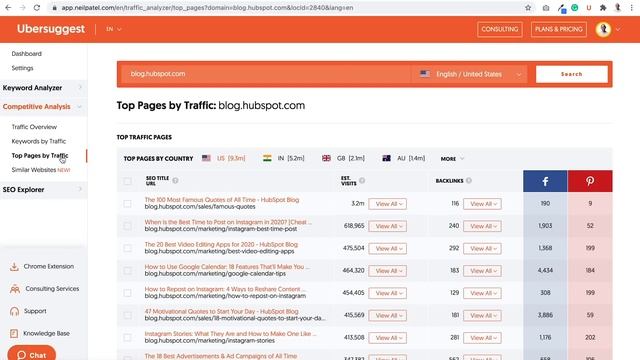Check the box for Instagram Stories row
This screenshot has width=640, height=360.
[x=127, y=338]
